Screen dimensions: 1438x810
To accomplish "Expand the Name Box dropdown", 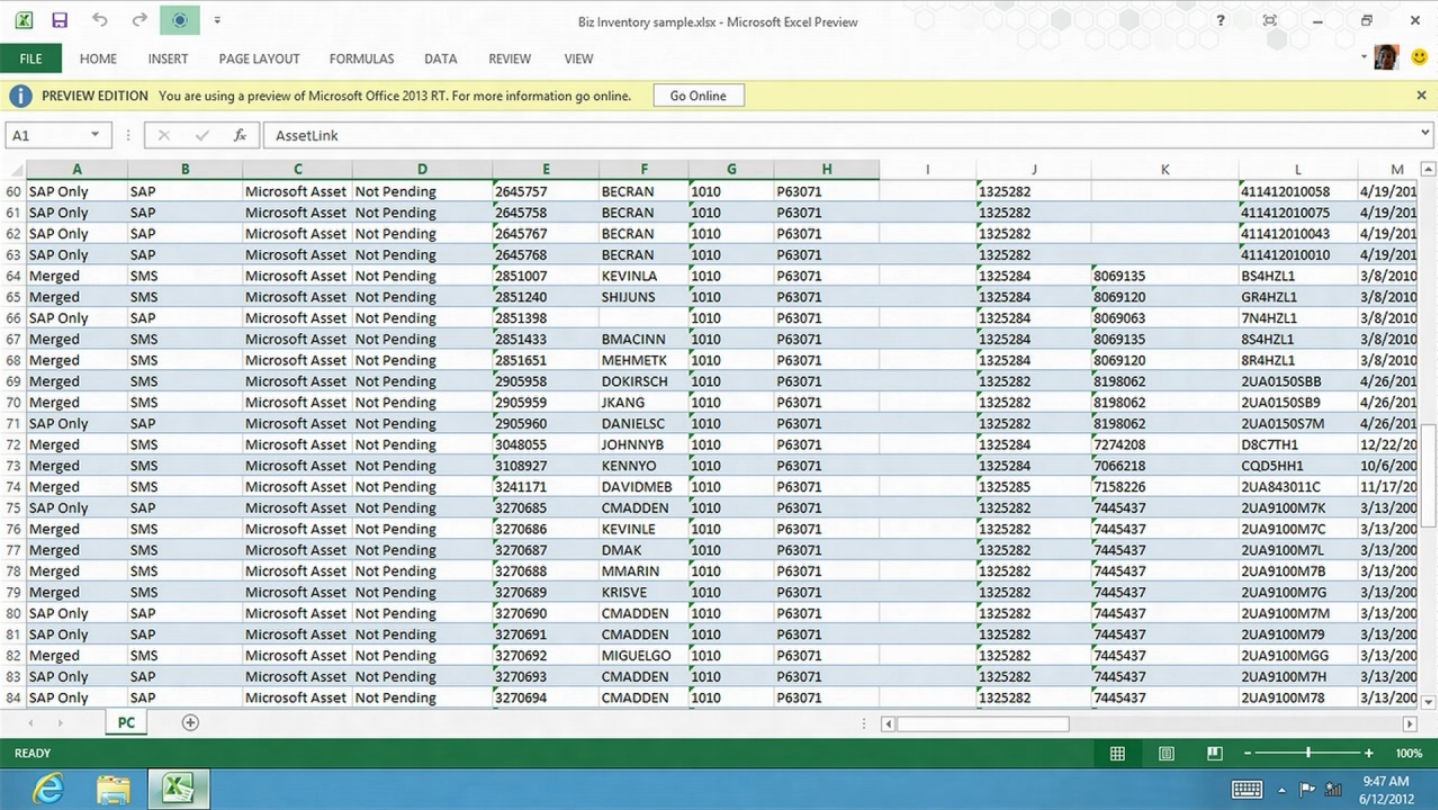I will tap(95, 135).
